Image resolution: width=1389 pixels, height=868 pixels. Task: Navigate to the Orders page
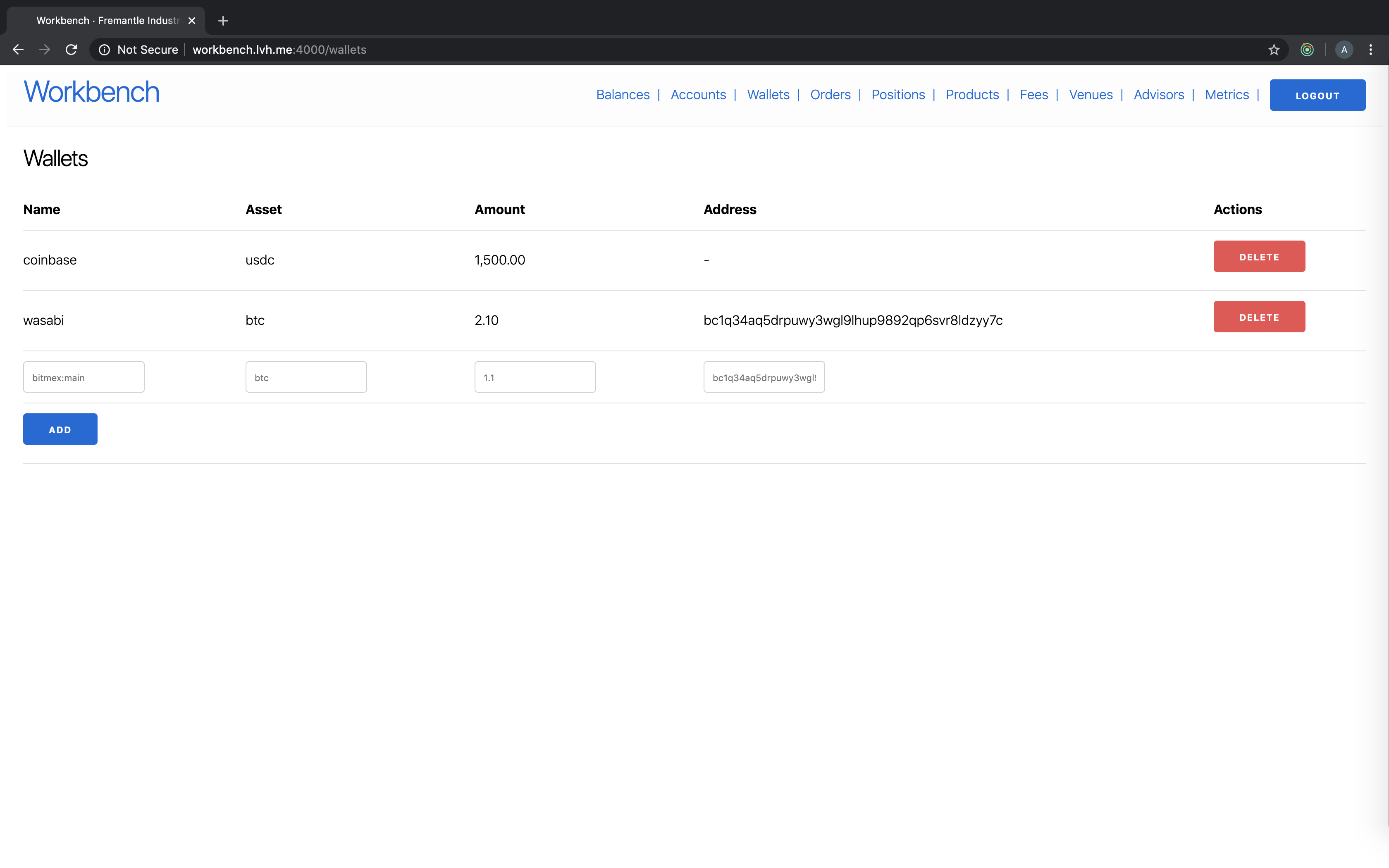[830, 95]
